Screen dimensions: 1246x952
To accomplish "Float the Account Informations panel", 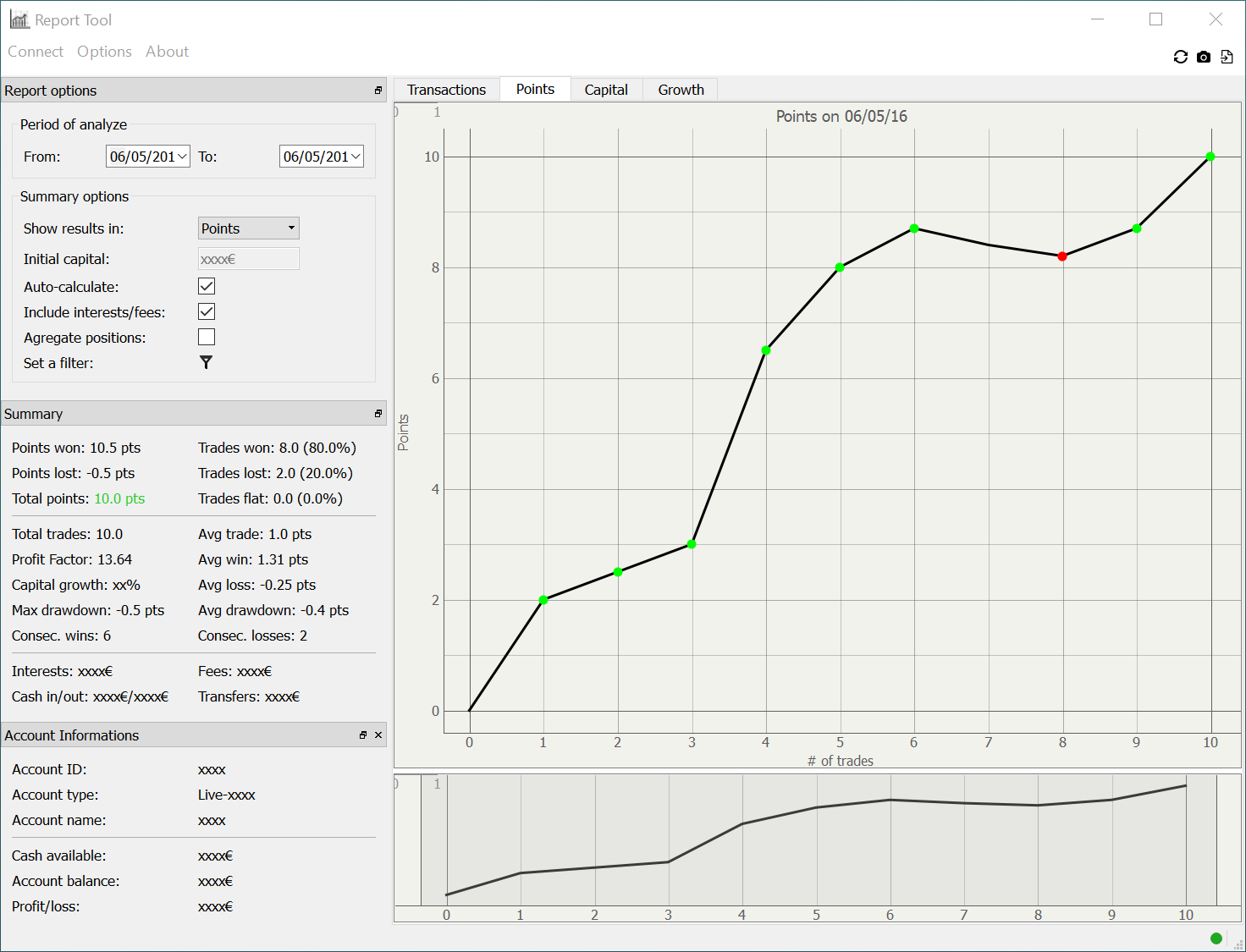I will 363,735.
